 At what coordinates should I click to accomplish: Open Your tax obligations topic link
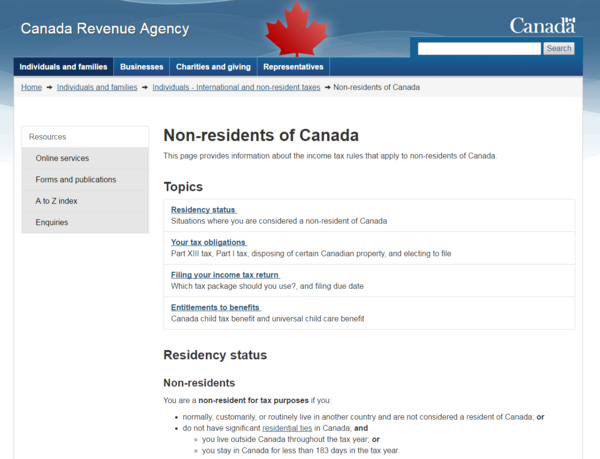(209, 243)
